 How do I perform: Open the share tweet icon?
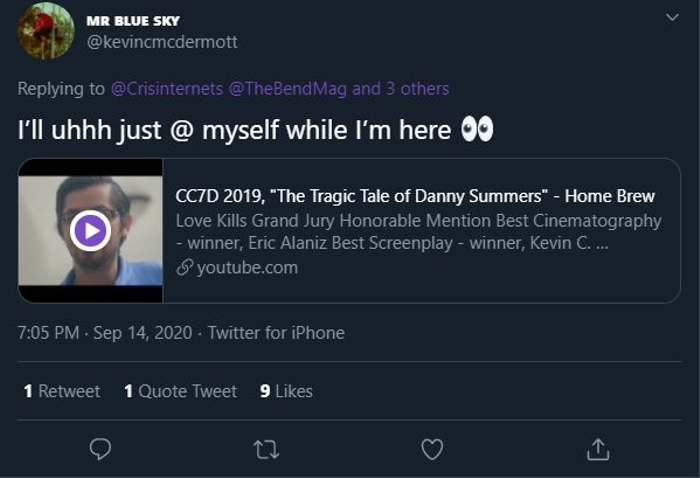pos(597,449)
